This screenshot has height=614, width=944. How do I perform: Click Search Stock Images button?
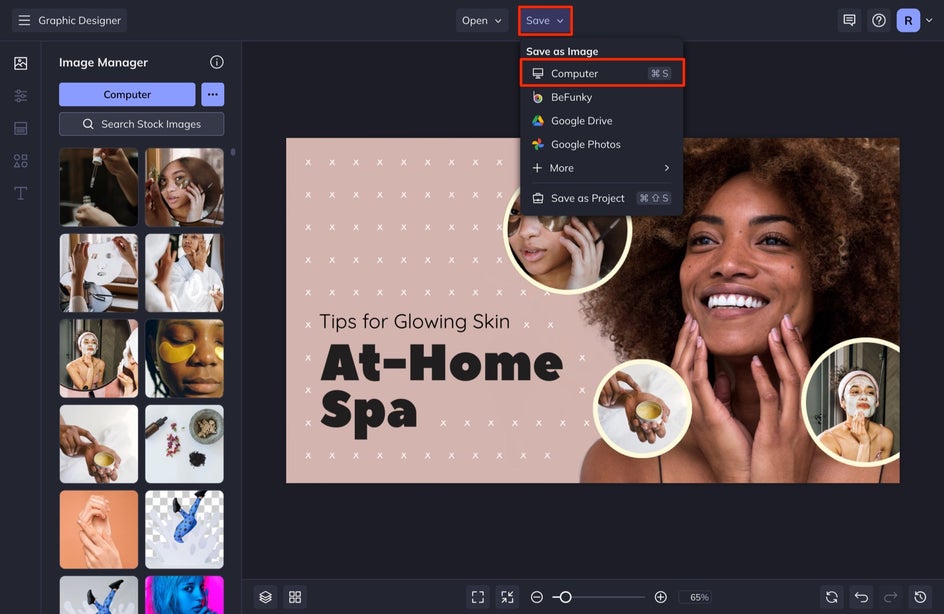141,124
